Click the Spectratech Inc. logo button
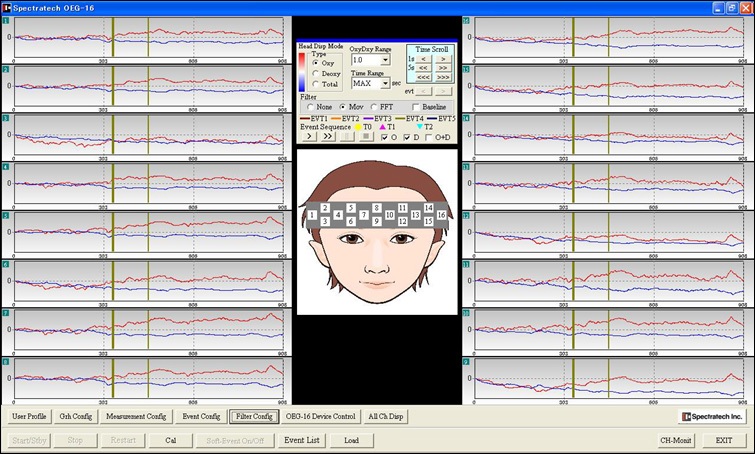 point(712,416)
